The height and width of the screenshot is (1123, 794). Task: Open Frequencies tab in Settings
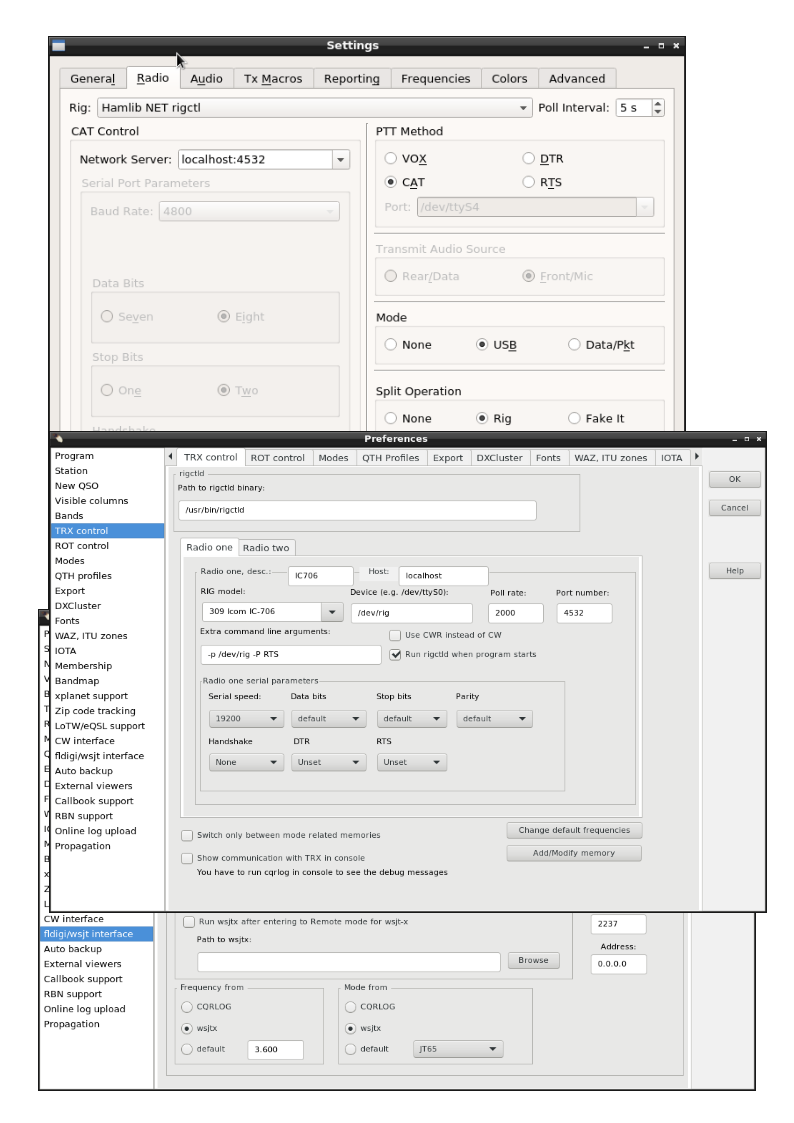[x=435, y=79]
